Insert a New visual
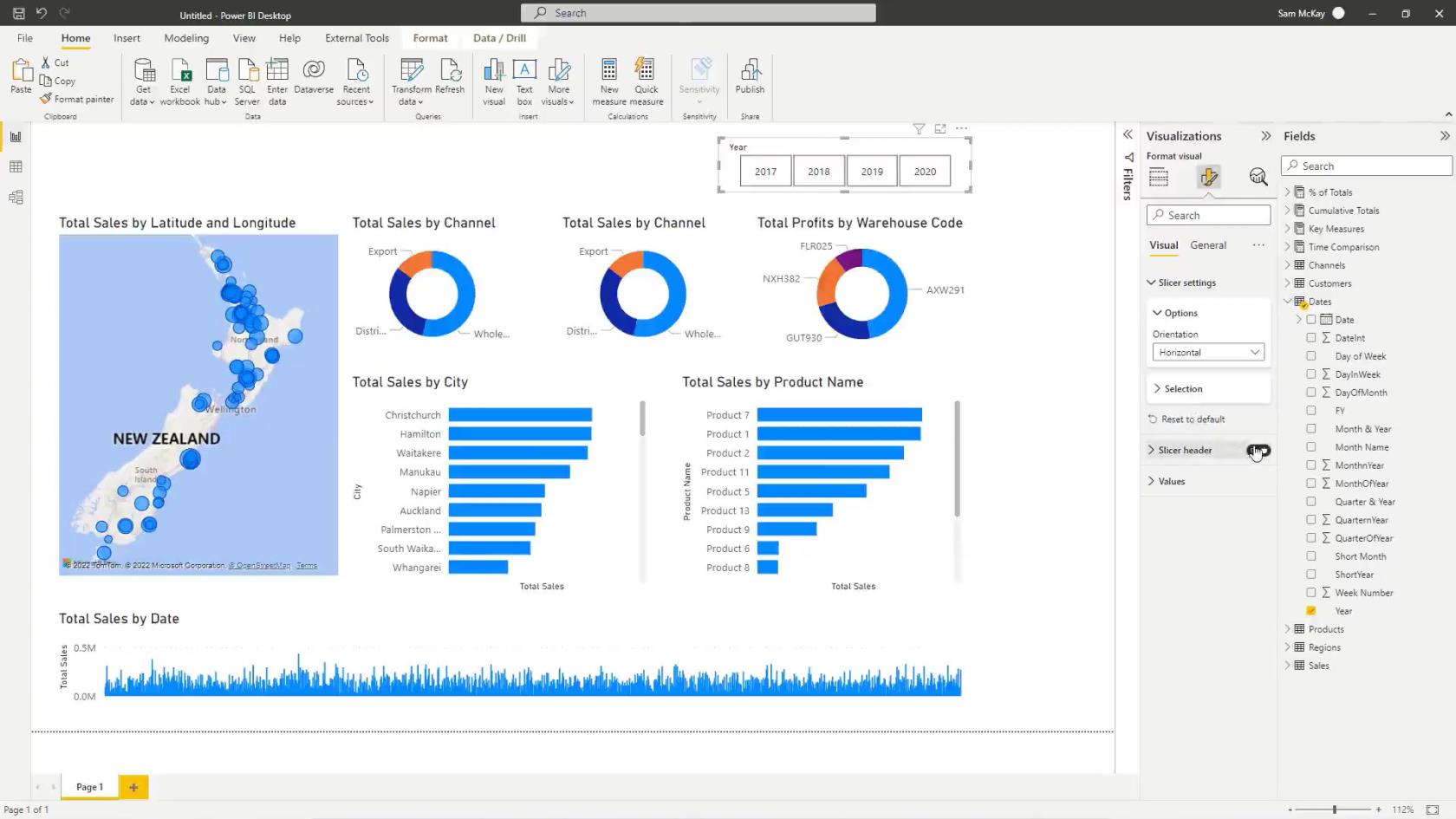The image size is (1456, 819). (494, 81)
